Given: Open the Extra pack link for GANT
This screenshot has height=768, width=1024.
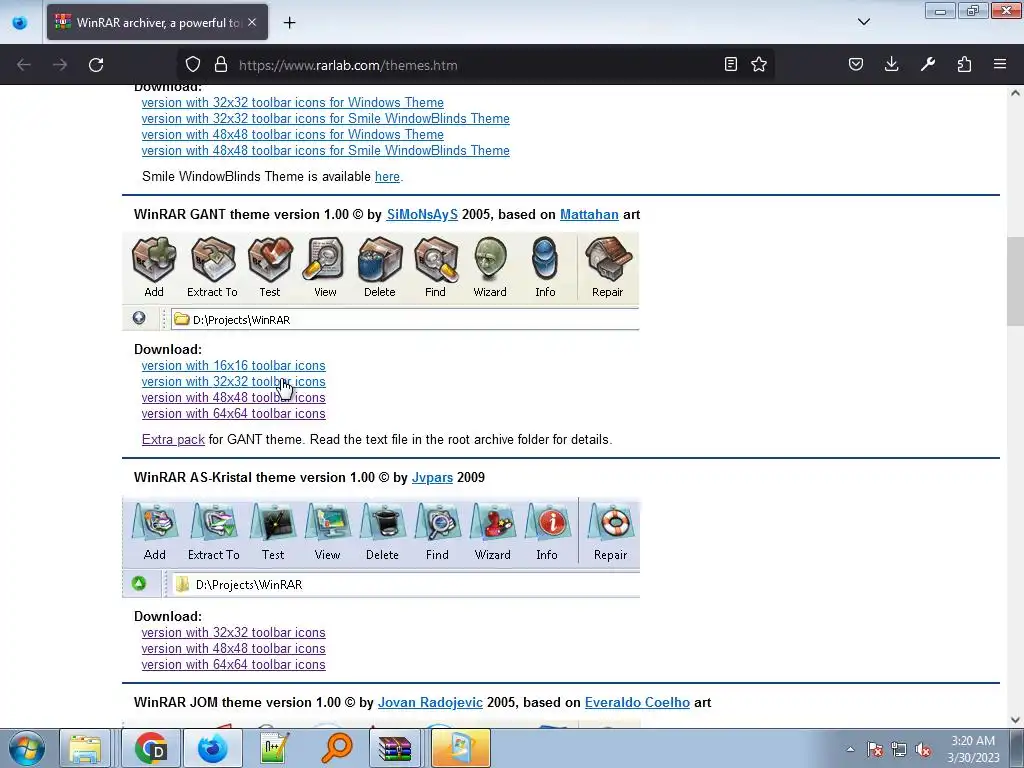Looking at the screenshot, I should [x=173, y=440].
